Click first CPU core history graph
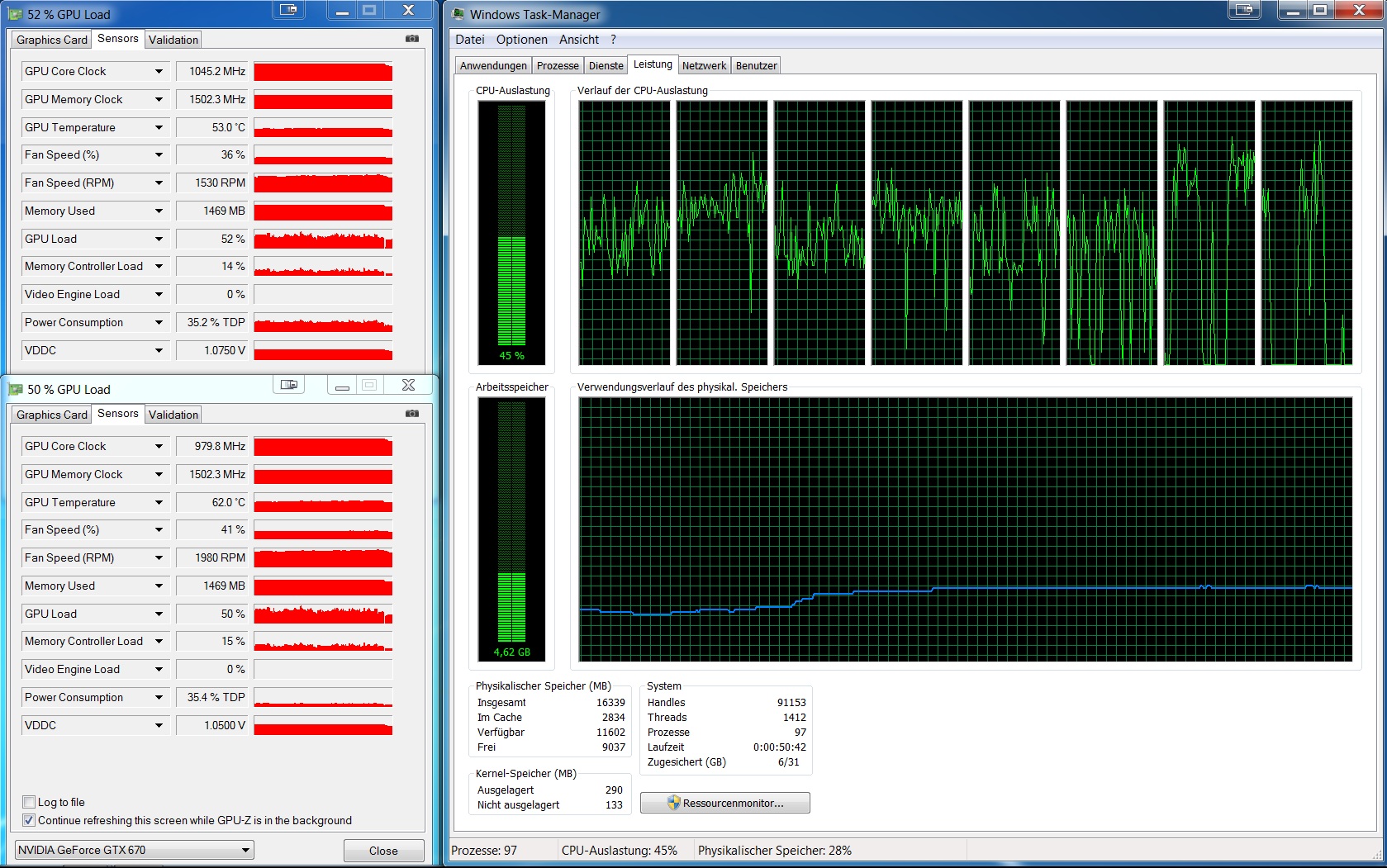The height and width of the screenshot is (868, 1387). (x=625, y=232)
